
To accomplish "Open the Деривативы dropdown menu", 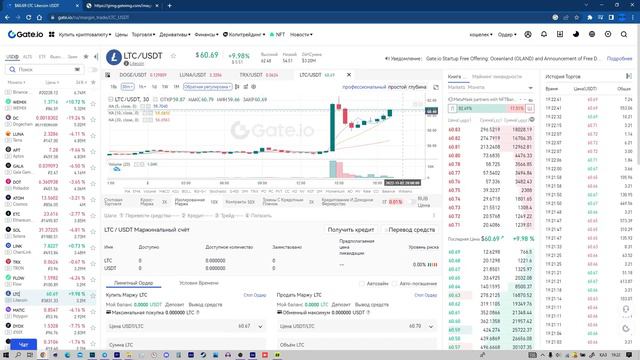I will [x=175, y=35].
